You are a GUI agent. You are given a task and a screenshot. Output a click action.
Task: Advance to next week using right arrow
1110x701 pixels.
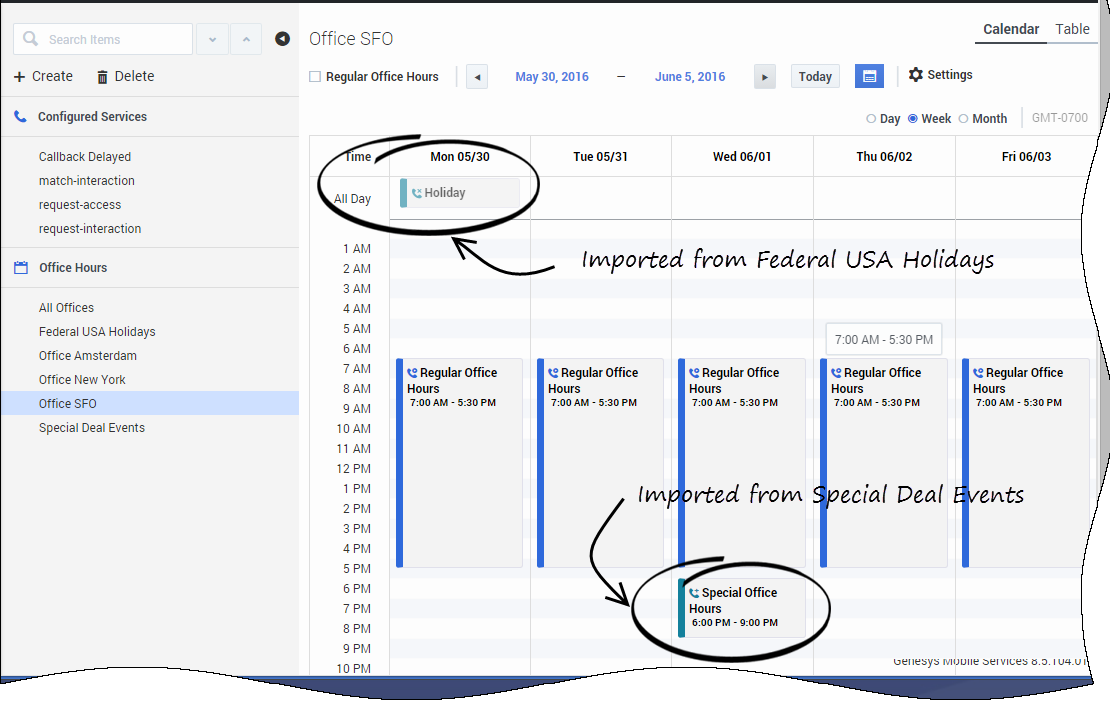pos(764,77)
